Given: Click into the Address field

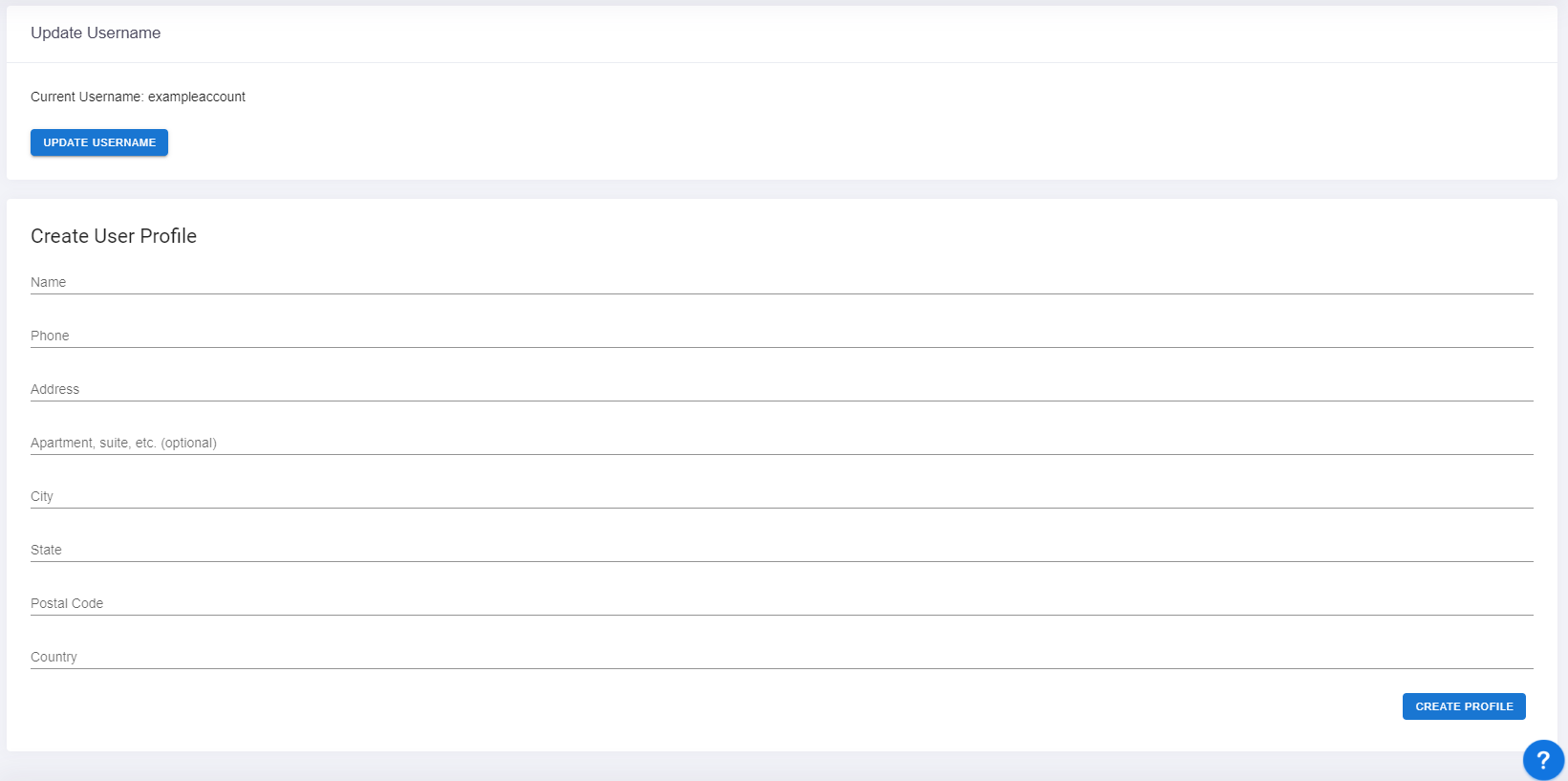Looking at the screenshot, I should tap(782, 389).
